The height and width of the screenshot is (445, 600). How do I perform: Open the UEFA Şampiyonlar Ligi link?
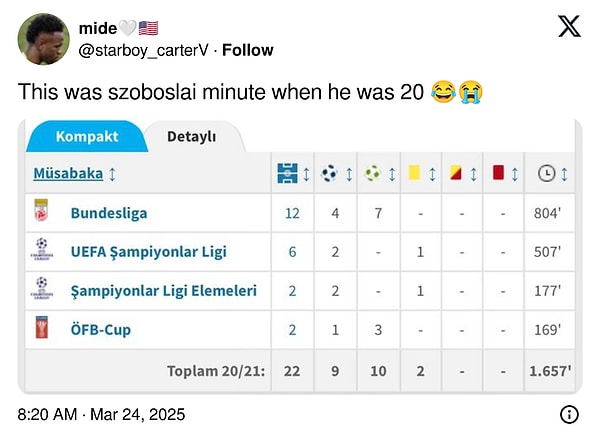tap(149, 252)
